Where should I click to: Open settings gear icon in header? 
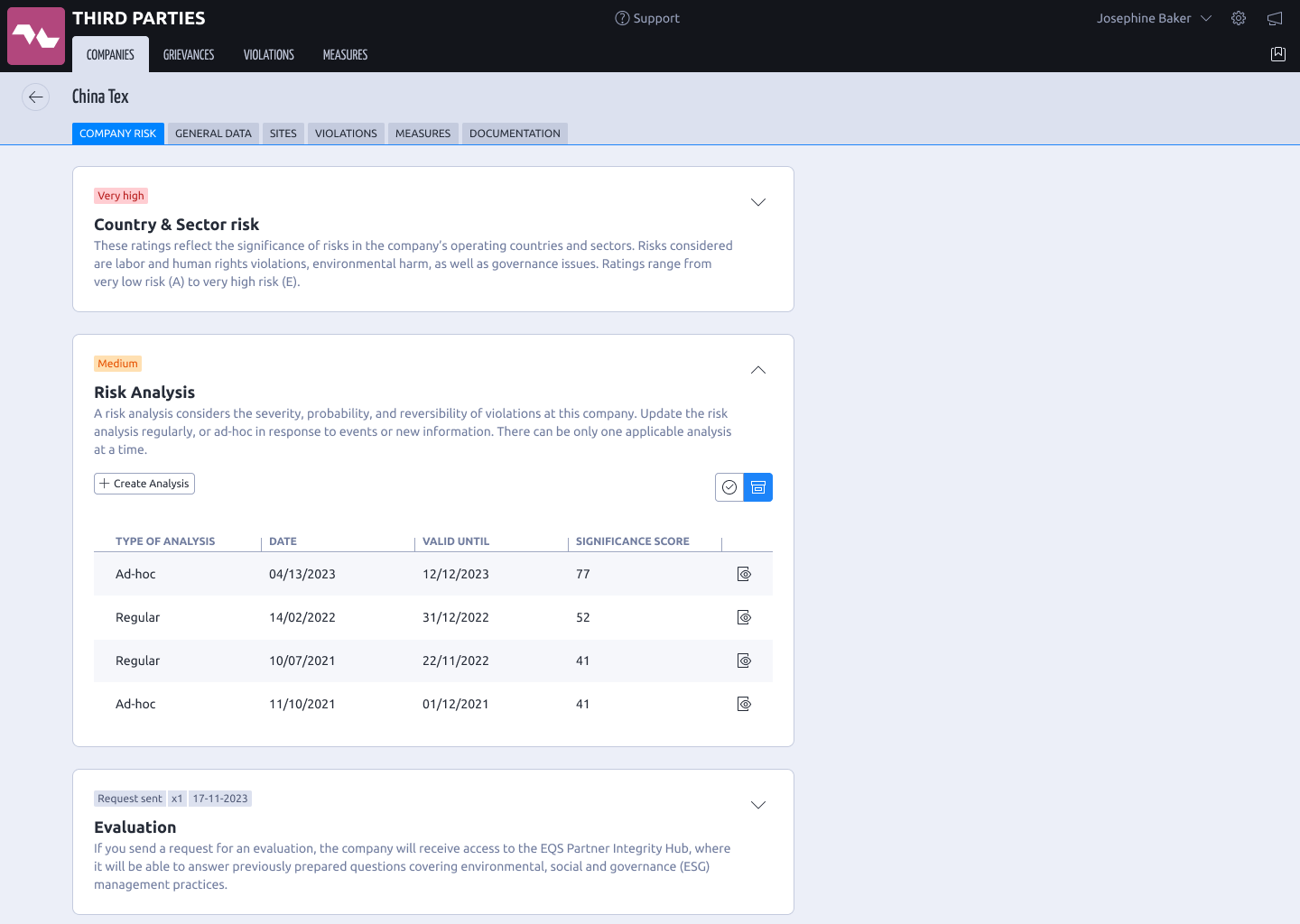pyautogui.click(x=1239, y=18)
